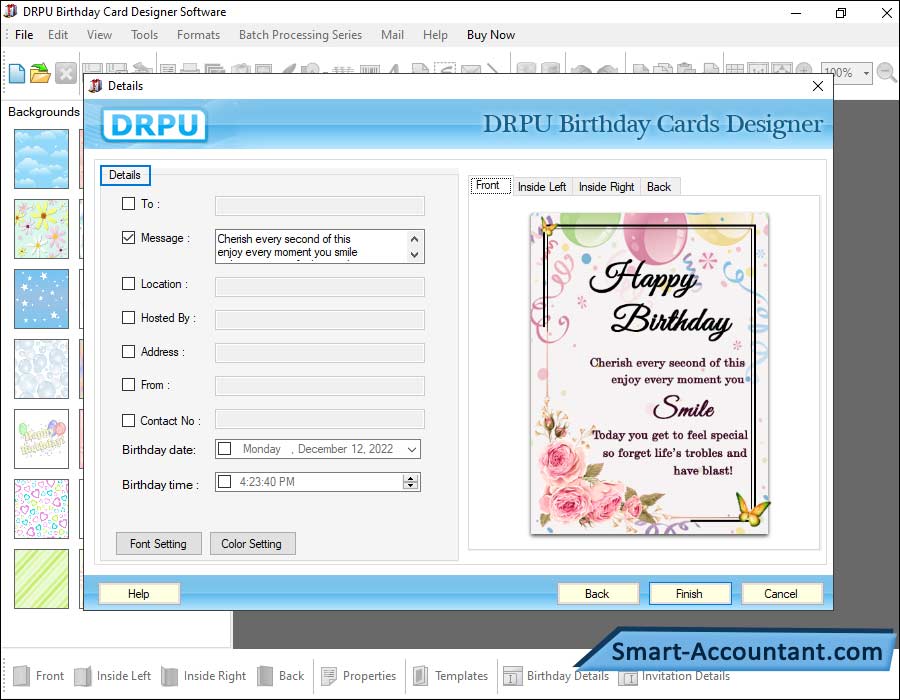900x700 pixels.
Task: Uncheck the Message checkbox
Action: pos(129,238)
